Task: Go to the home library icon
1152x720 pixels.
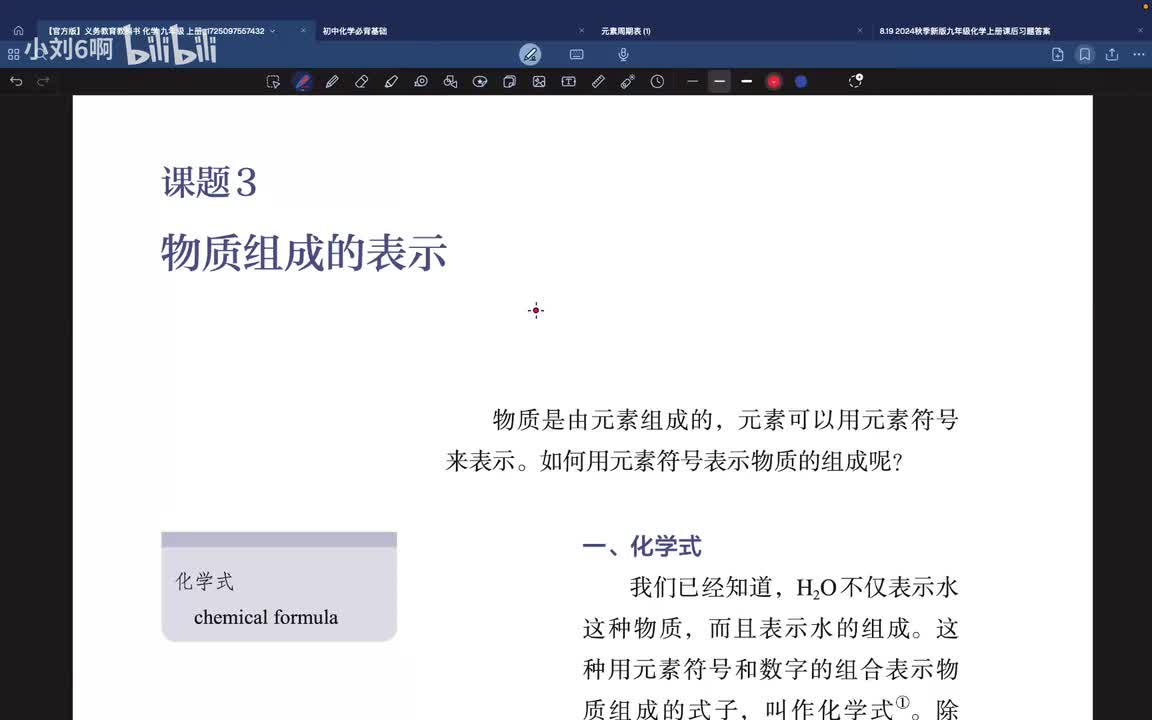Action: coord(18,31)
